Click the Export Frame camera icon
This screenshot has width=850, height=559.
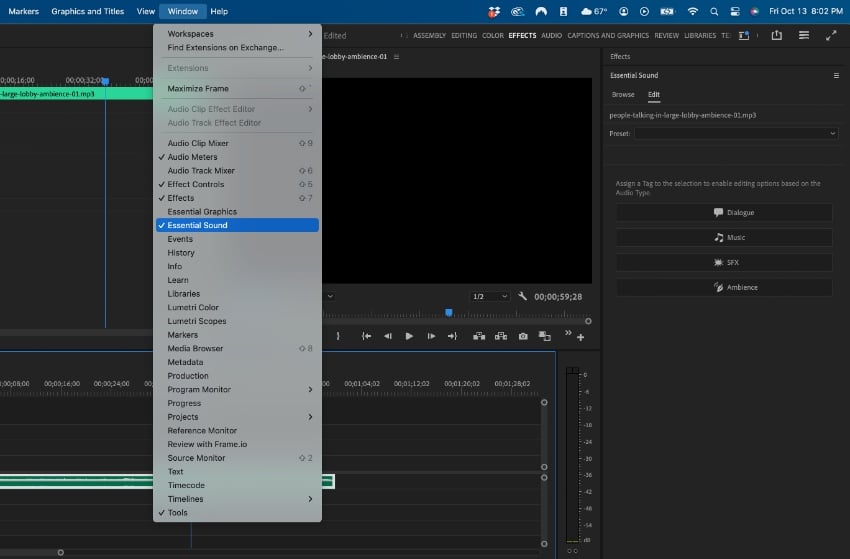pyautogui.click(x=523, y=336)
